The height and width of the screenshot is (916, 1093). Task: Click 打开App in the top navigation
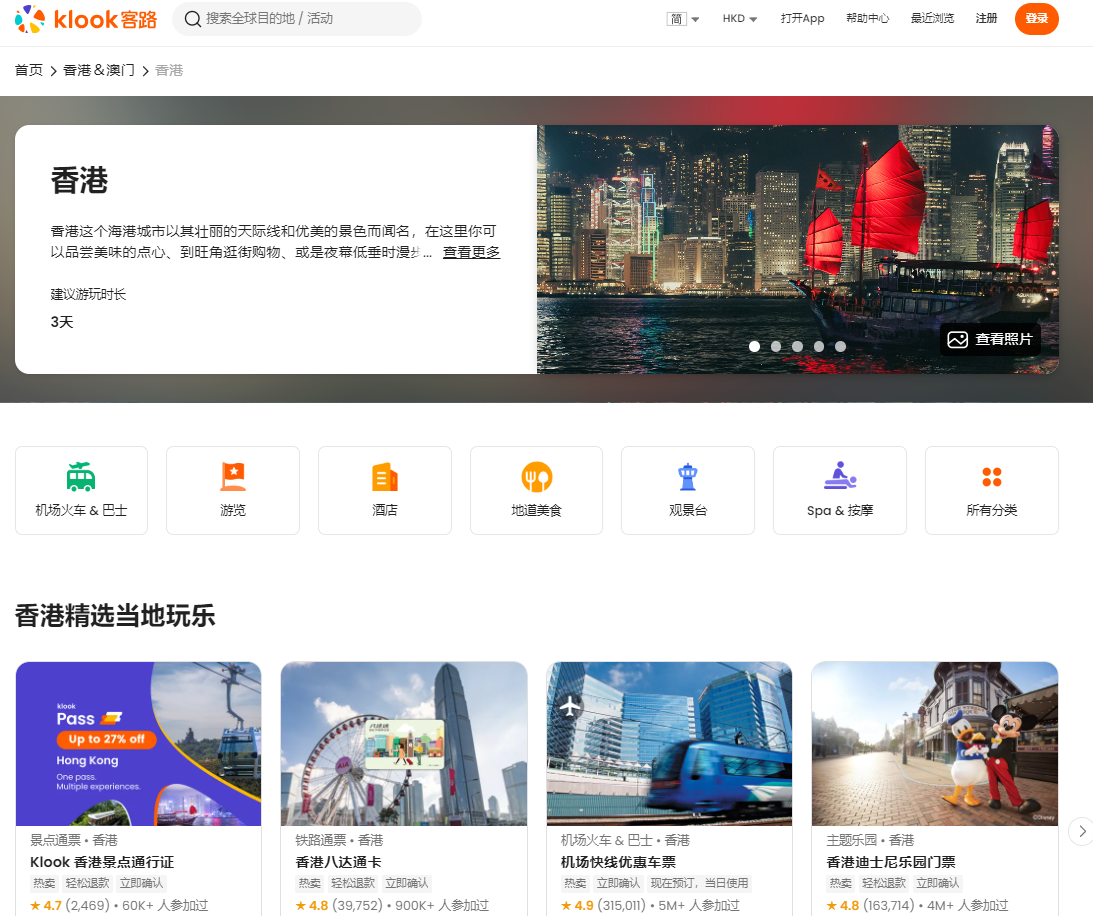coord(802,19)
